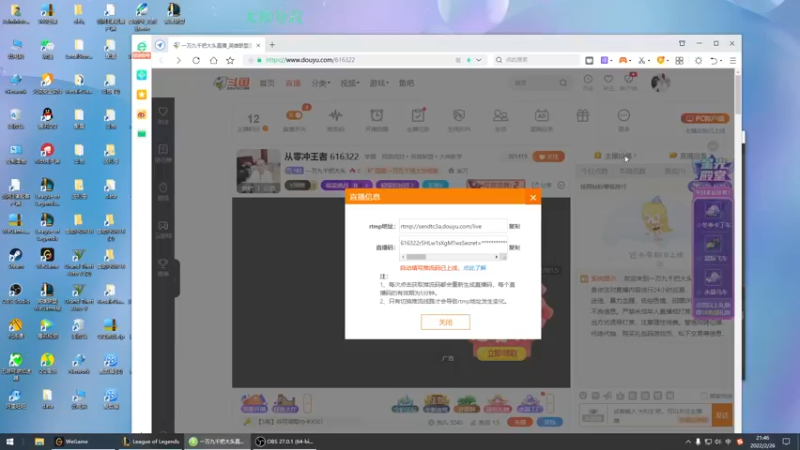800x450 pixels.
Task: Open File Explorer from taskbar
Action: point(39,441)
